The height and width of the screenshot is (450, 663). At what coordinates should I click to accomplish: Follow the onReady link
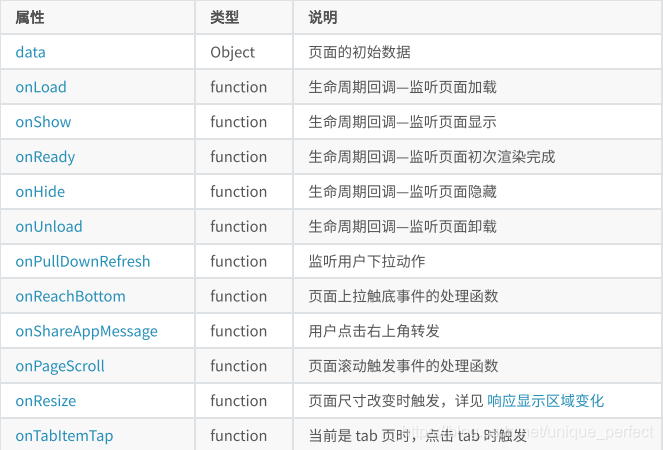tap(45, 157)
